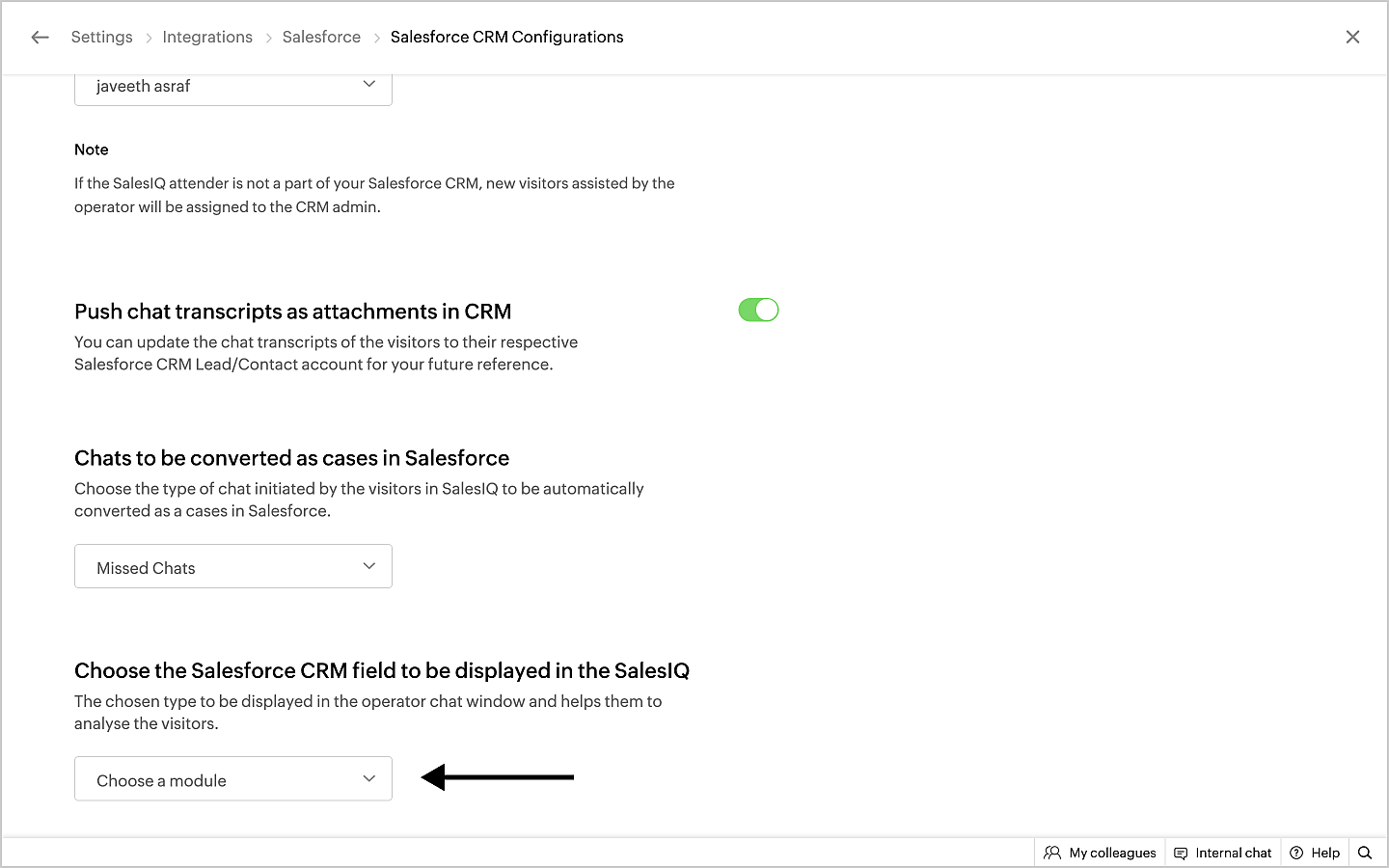1389x868 pixels.
Task: Close the Salesforce CRM Configurations panel
Action: (x=1352, y=38)
